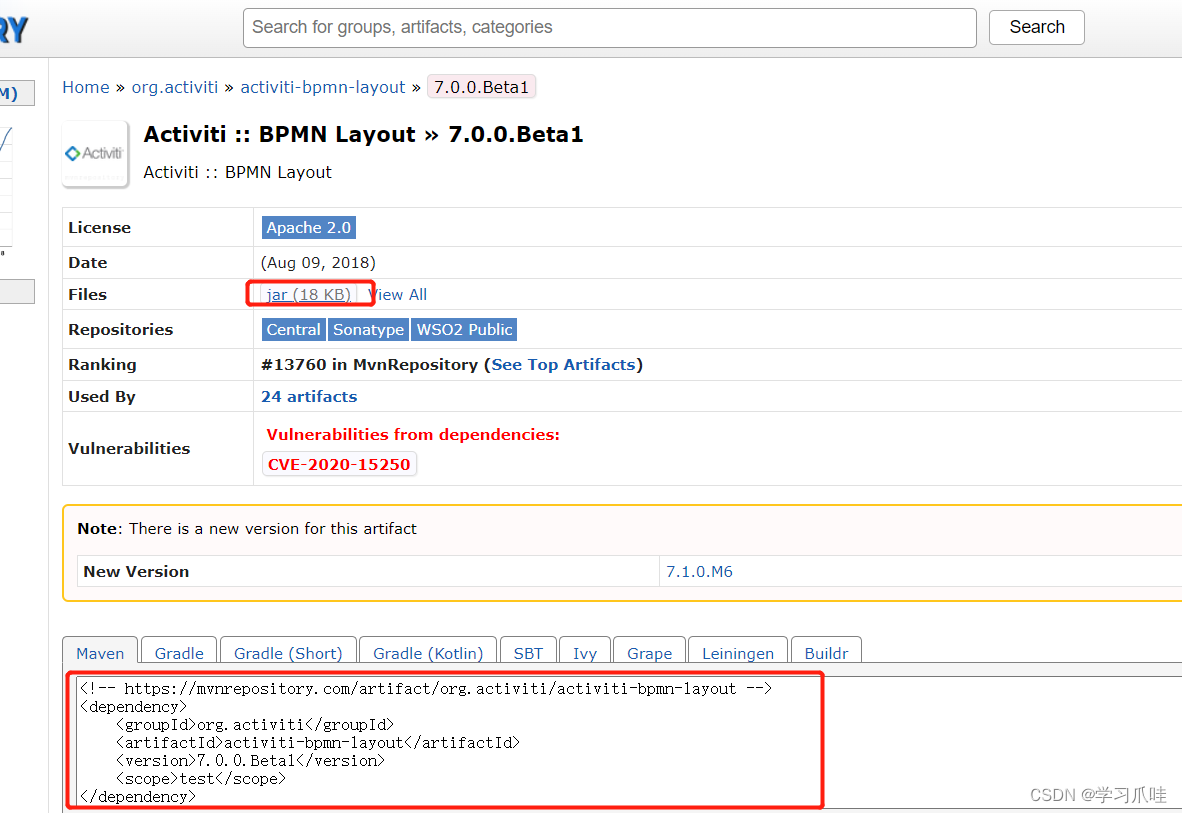Viewport: 1182px width, 813px height.
Task: Click the Search button
Action: [x=1037, y=28]
